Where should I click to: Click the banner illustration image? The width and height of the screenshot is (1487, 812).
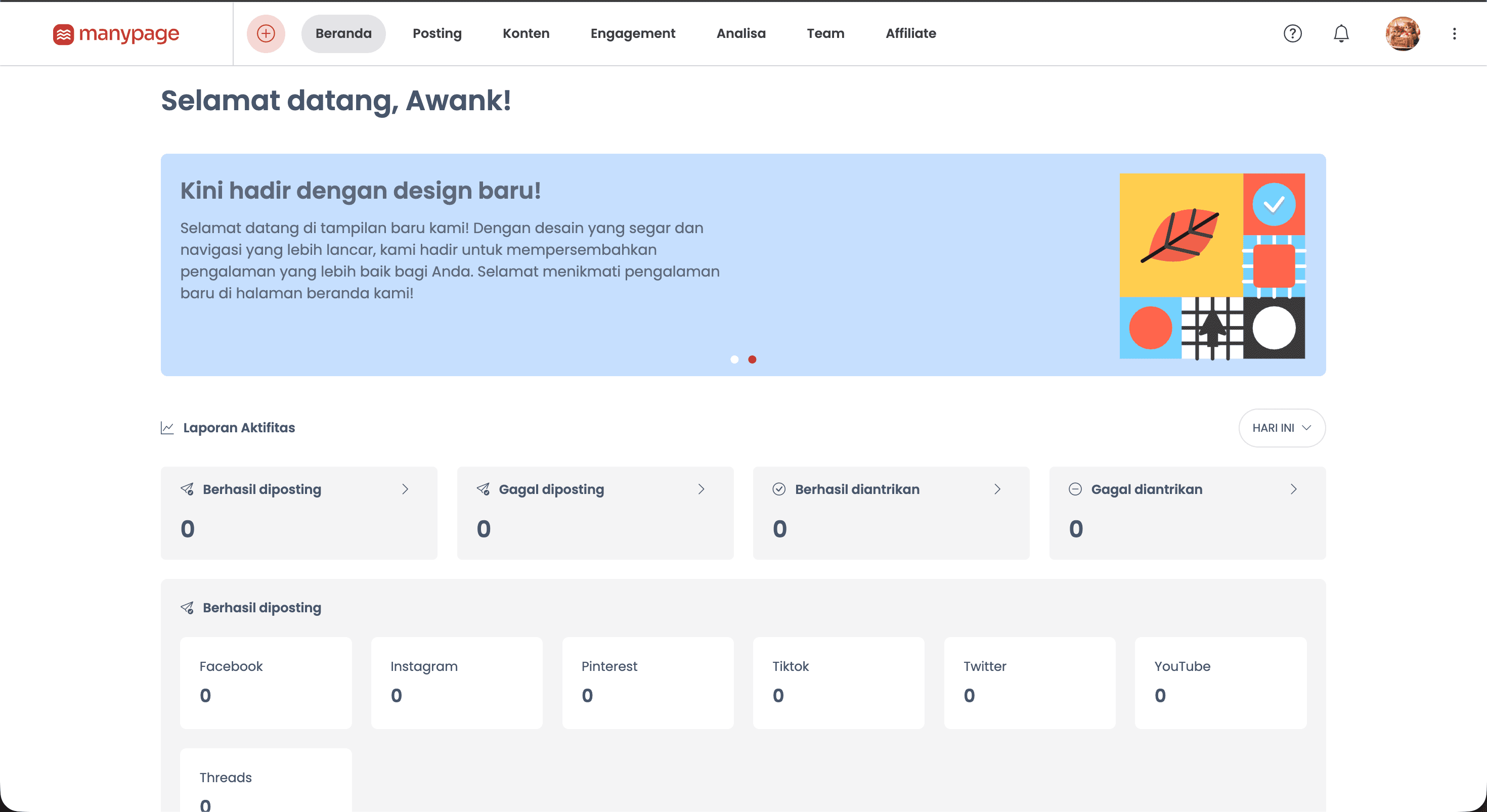point(1212,266)
